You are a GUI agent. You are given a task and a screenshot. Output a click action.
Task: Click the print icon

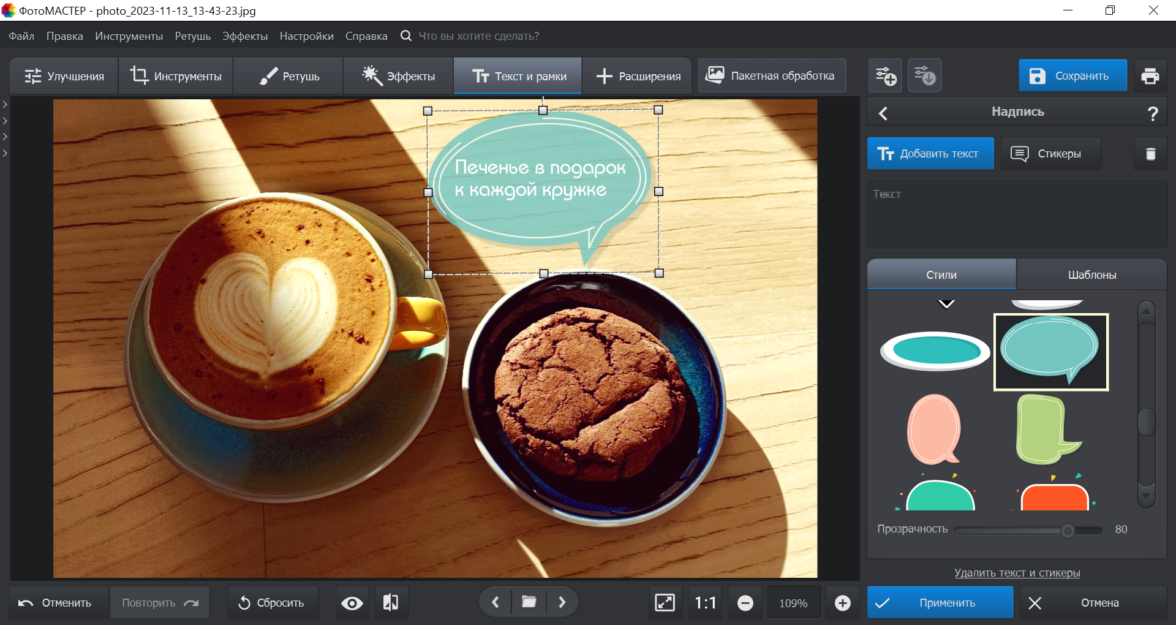(x=1150, y=76)
